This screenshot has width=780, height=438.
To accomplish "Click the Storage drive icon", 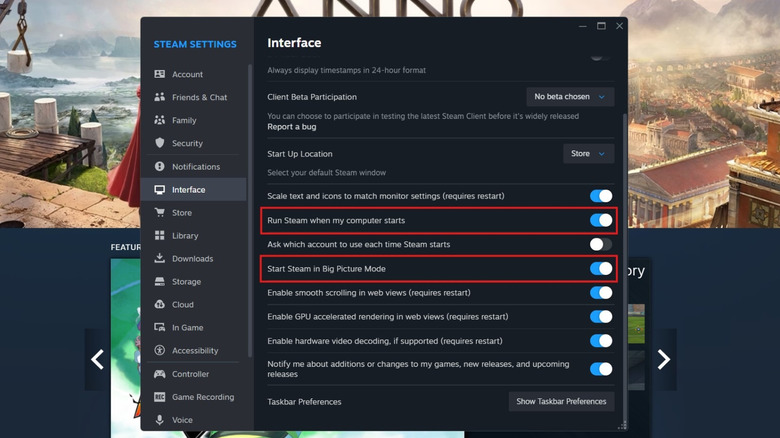I will [x=160, y=282].
